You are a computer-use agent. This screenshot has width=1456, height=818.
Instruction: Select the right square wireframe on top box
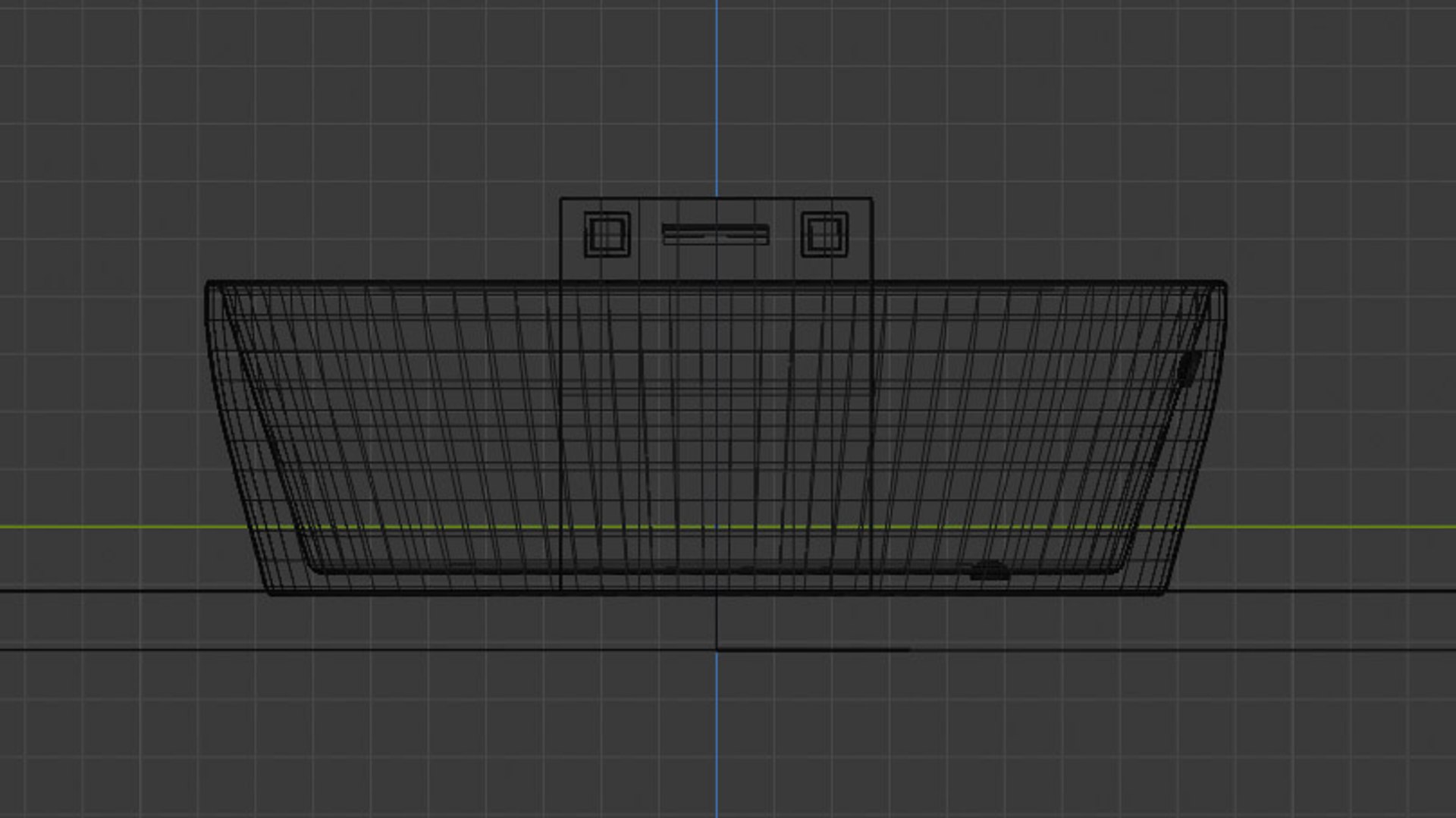(825, 234)
